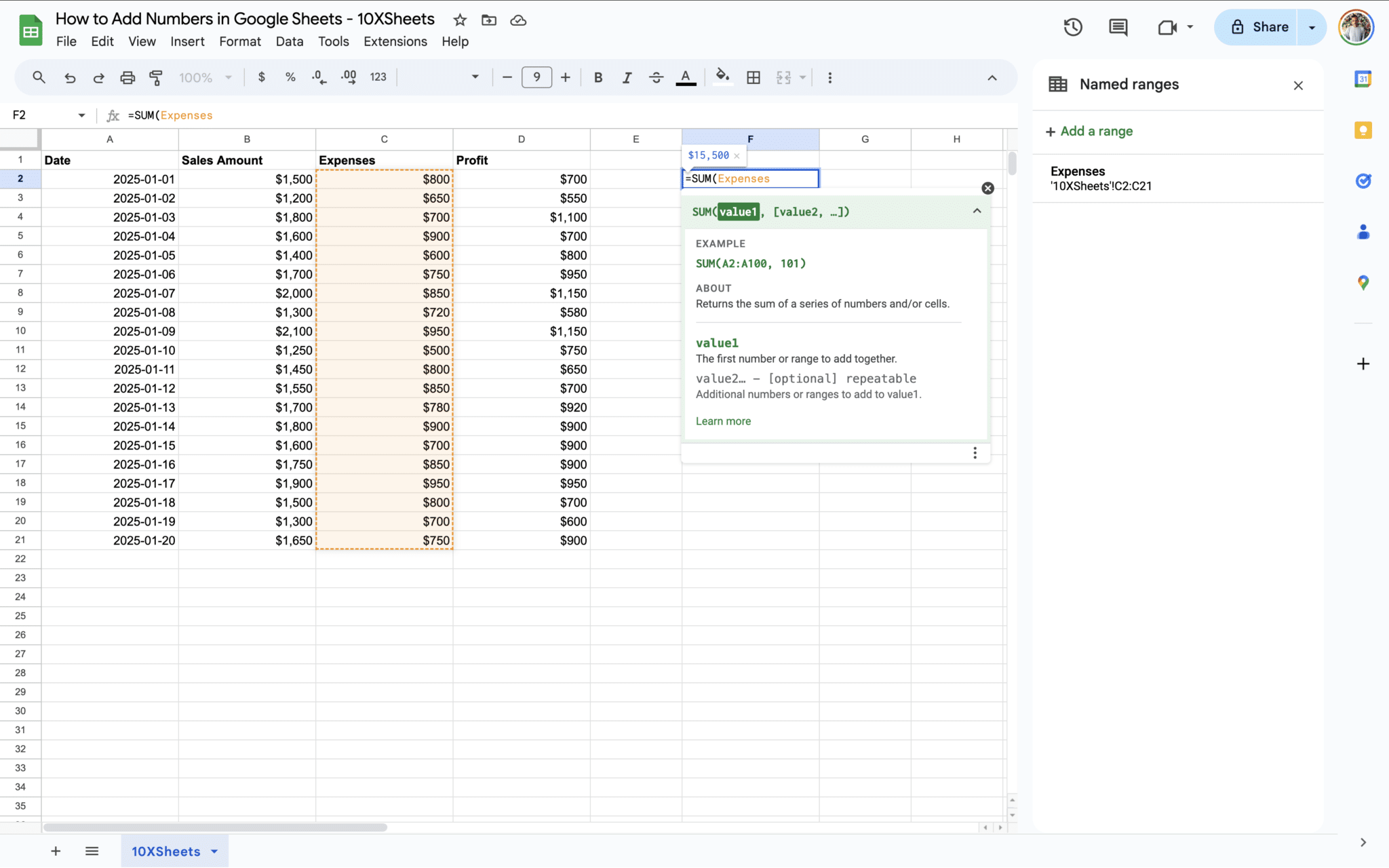Click the print icon in toolbar
This screenshot has height=868, width=1389.
[128, 77]
